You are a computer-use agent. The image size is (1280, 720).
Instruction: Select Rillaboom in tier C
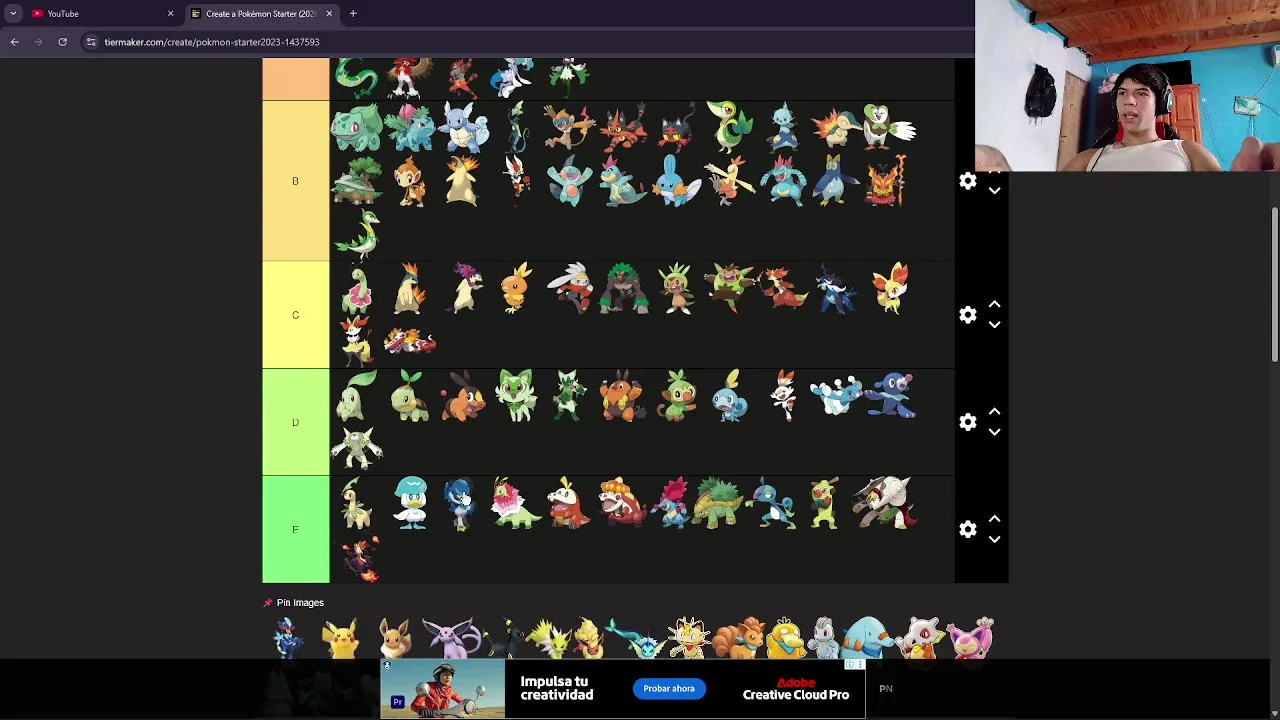[x=623, y=288]
